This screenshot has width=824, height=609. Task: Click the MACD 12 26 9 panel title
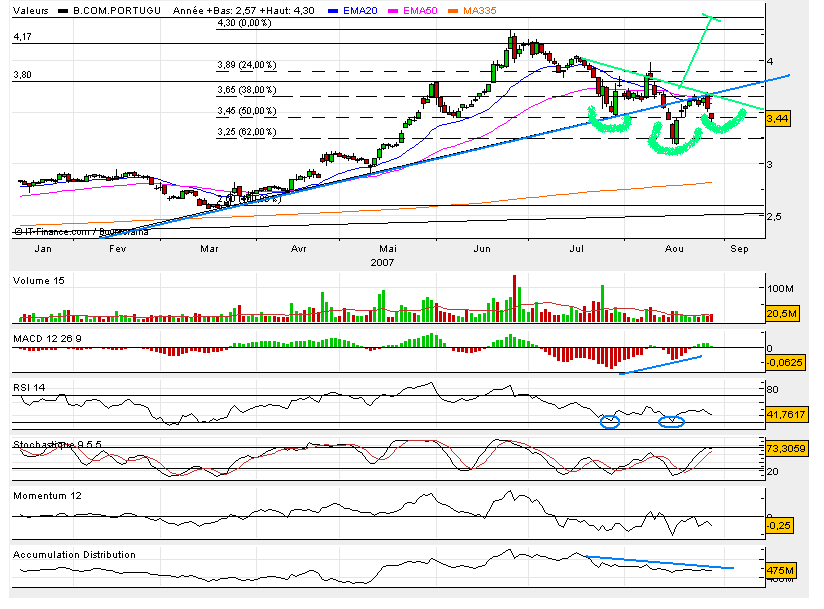[47, 339]
